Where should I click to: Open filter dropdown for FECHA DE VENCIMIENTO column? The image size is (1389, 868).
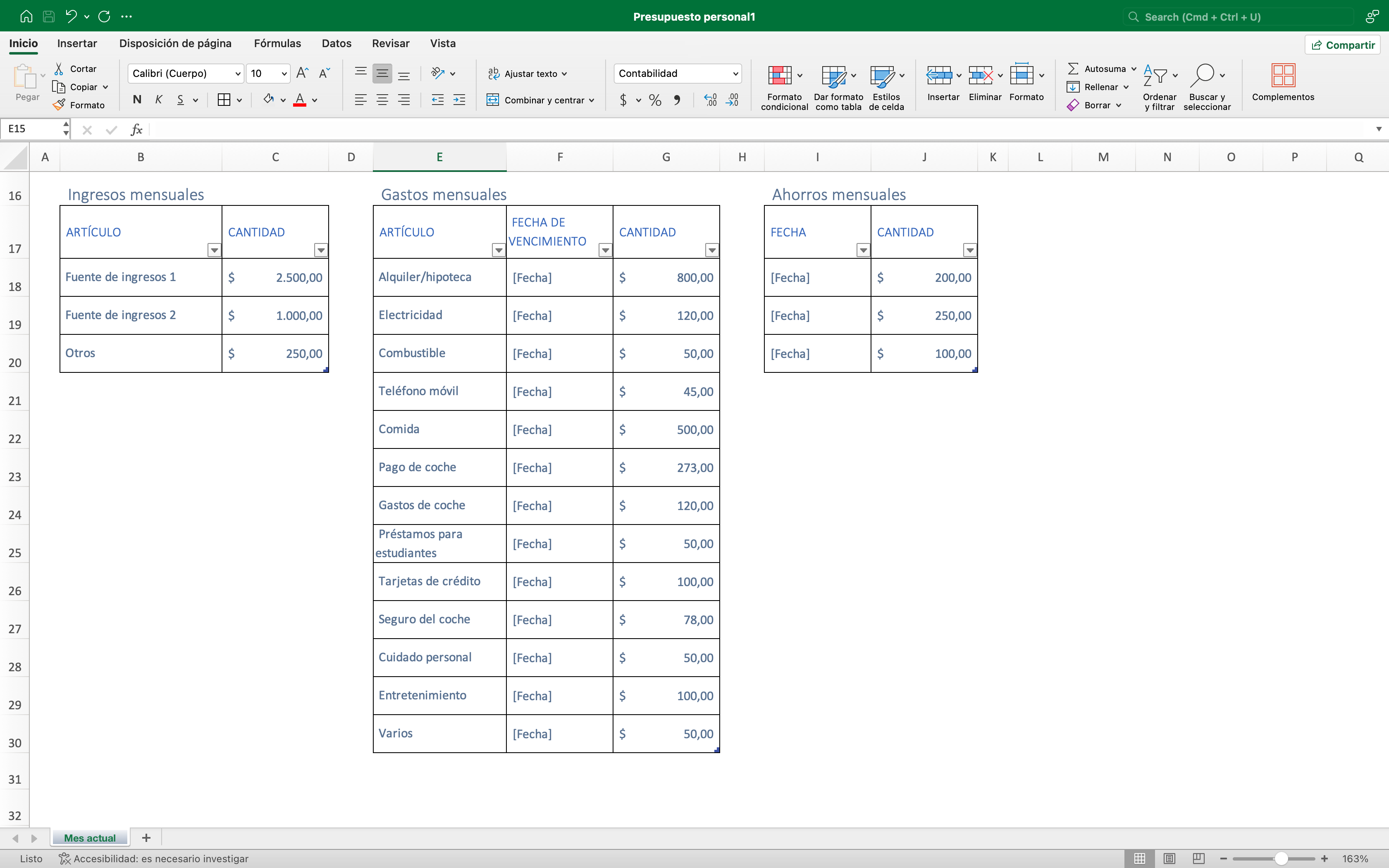605,250
